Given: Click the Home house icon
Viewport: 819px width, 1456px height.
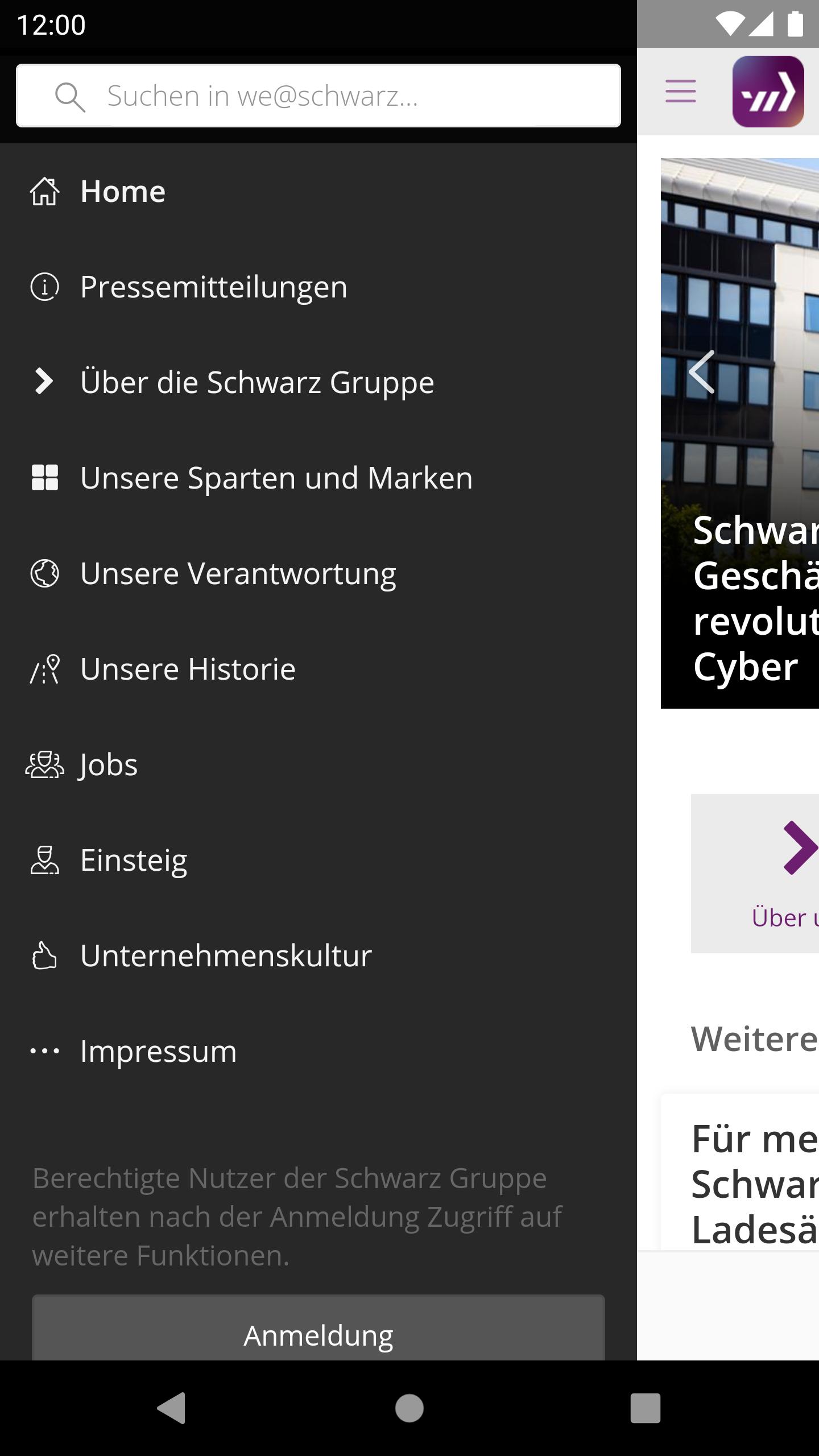Looking at the screenshot, I should pyautogui.click(x=44, y=191).
